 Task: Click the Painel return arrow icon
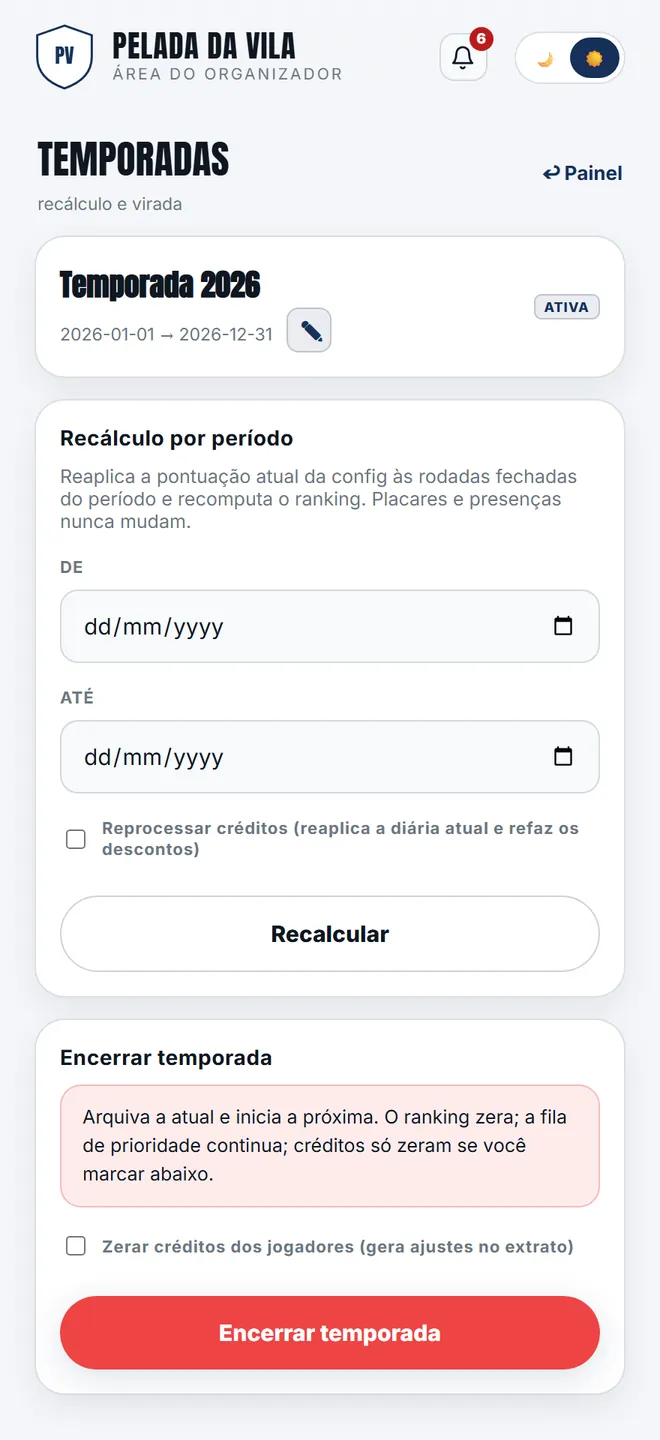tap(551, 173)
